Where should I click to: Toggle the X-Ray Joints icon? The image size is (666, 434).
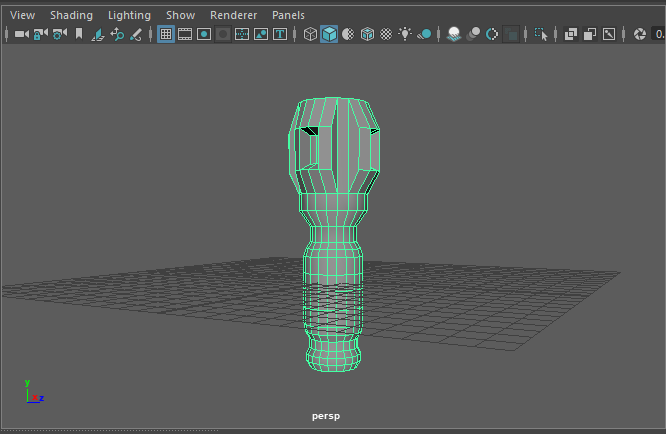coord(609,34)
